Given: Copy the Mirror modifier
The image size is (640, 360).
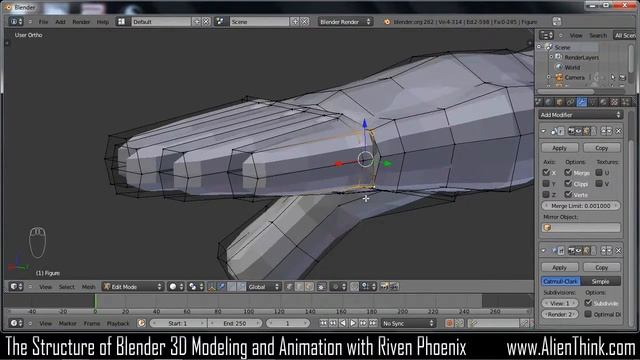Looking at the screenshot, I should coord(602,148).
